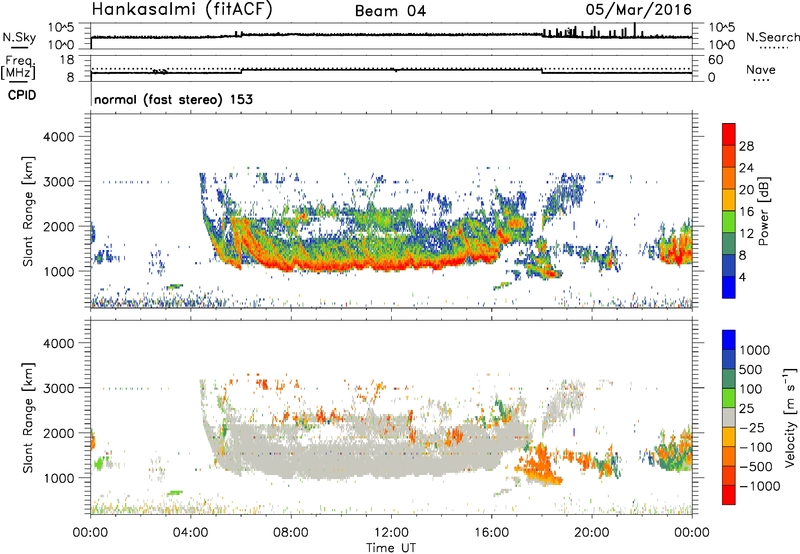Click the '16' power scale value
The width and height of the screenshot is (800, 554).
pos(746,212)
